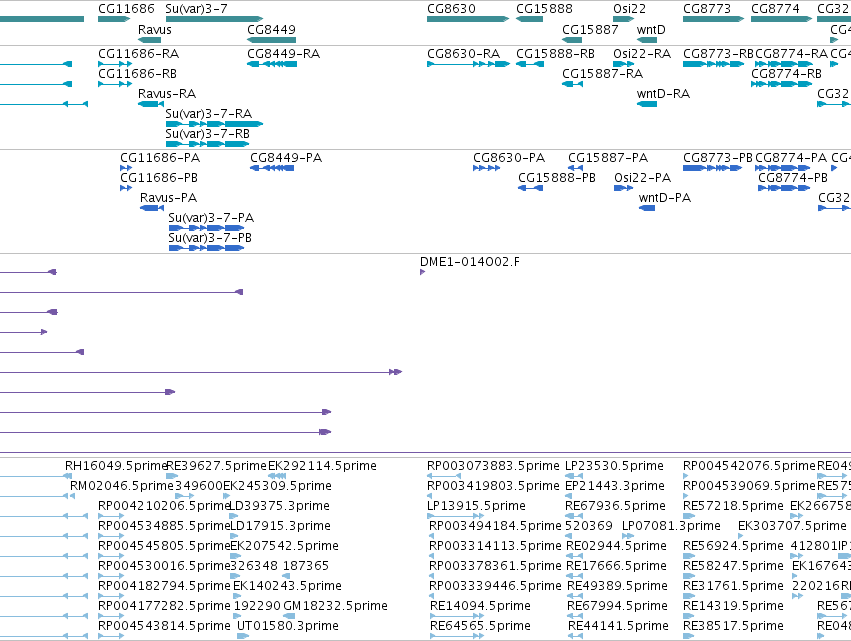Click the RE44141.5prime EST label

(618, 626)
